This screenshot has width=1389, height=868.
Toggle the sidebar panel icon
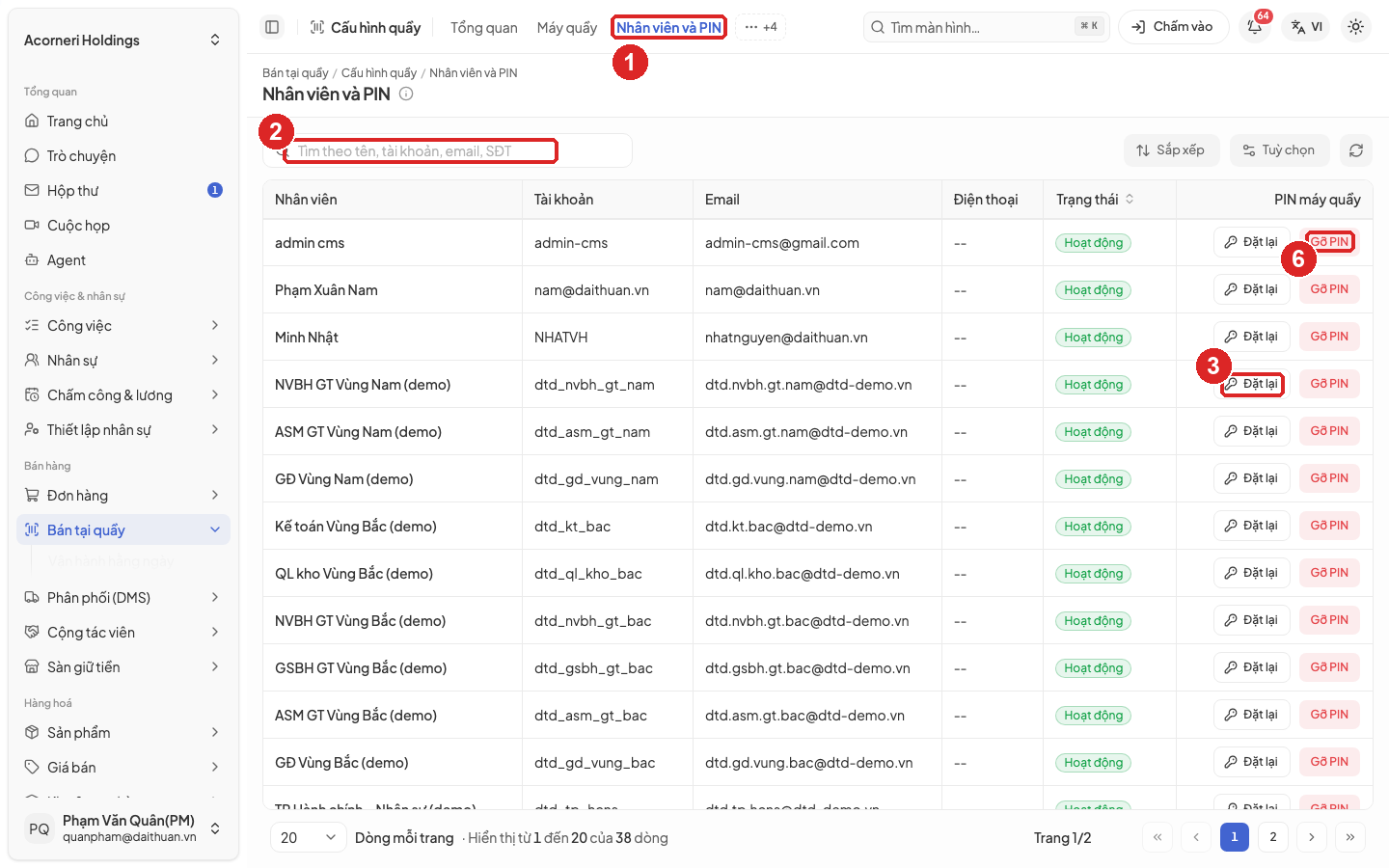click(272, 27)
